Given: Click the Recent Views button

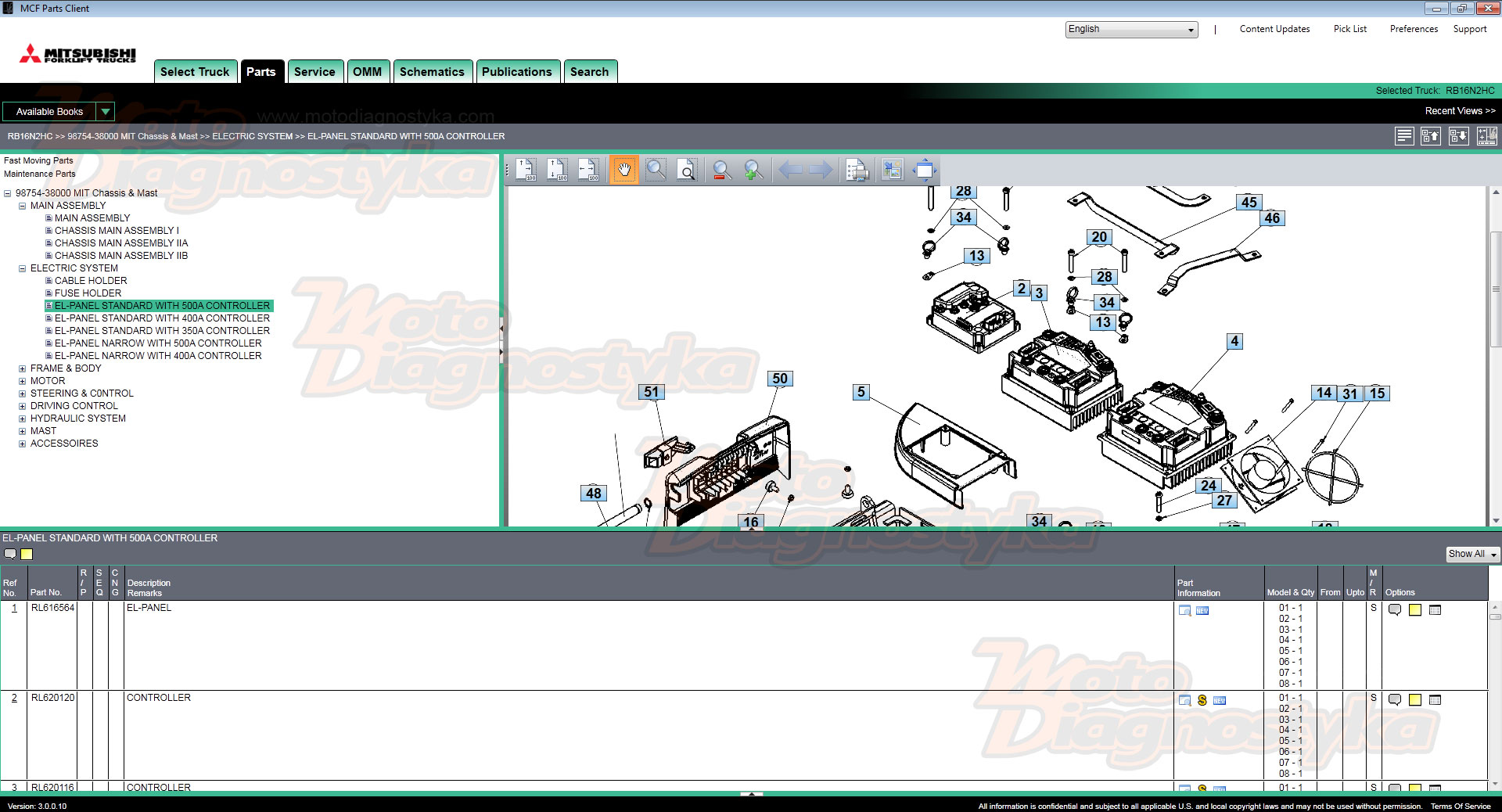Looking at the screenshot, I should coord(1460,111).
